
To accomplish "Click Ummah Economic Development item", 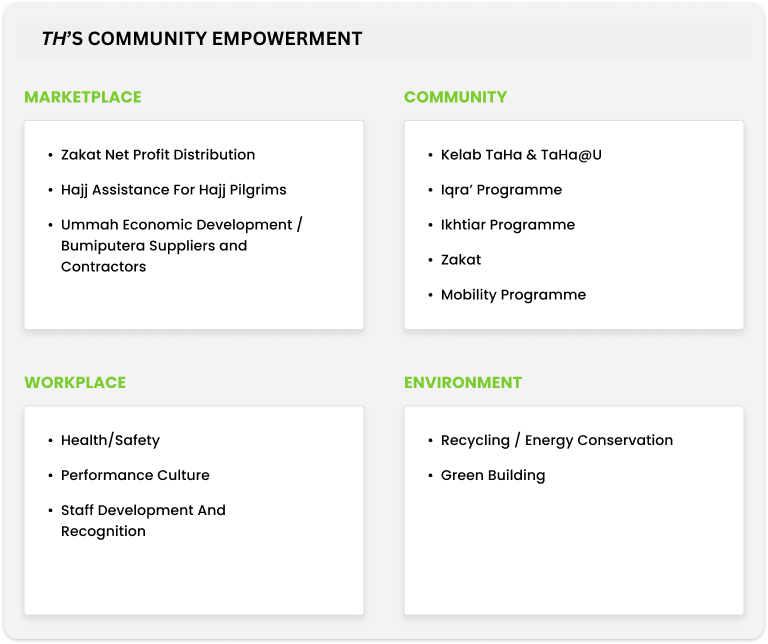I will [x=182, y=245].
